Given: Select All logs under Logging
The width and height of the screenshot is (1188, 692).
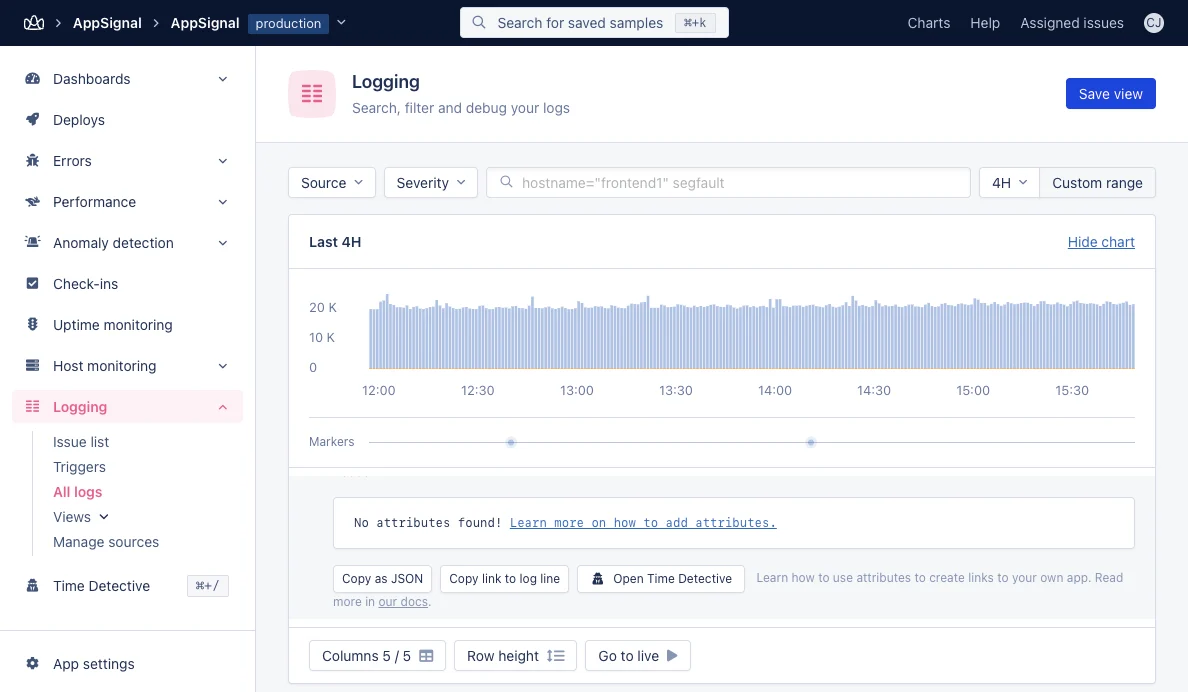Looking at the screenshot, I should (77, 492).
